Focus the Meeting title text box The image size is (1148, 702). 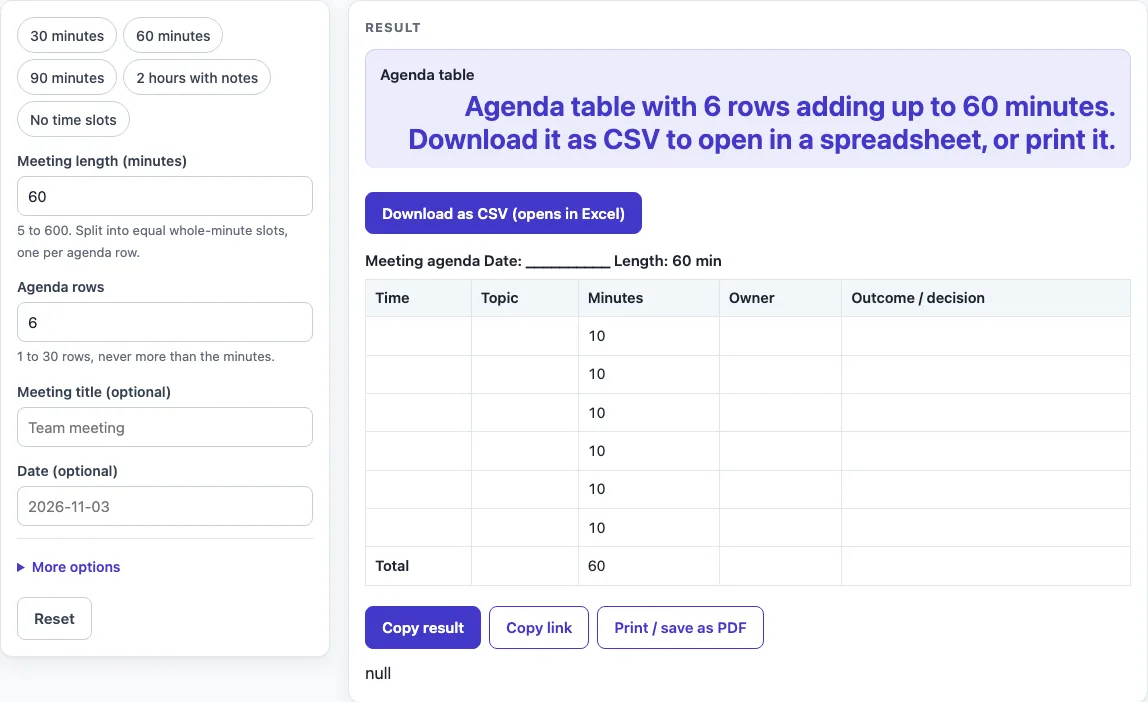point(165,427)
